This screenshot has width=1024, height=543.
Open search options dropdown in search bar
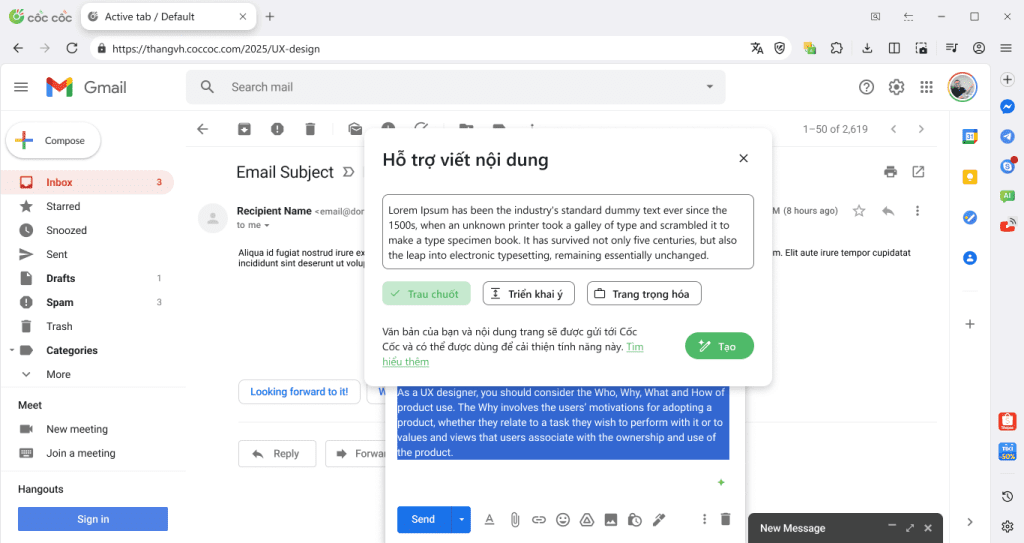tap(710, 87)
